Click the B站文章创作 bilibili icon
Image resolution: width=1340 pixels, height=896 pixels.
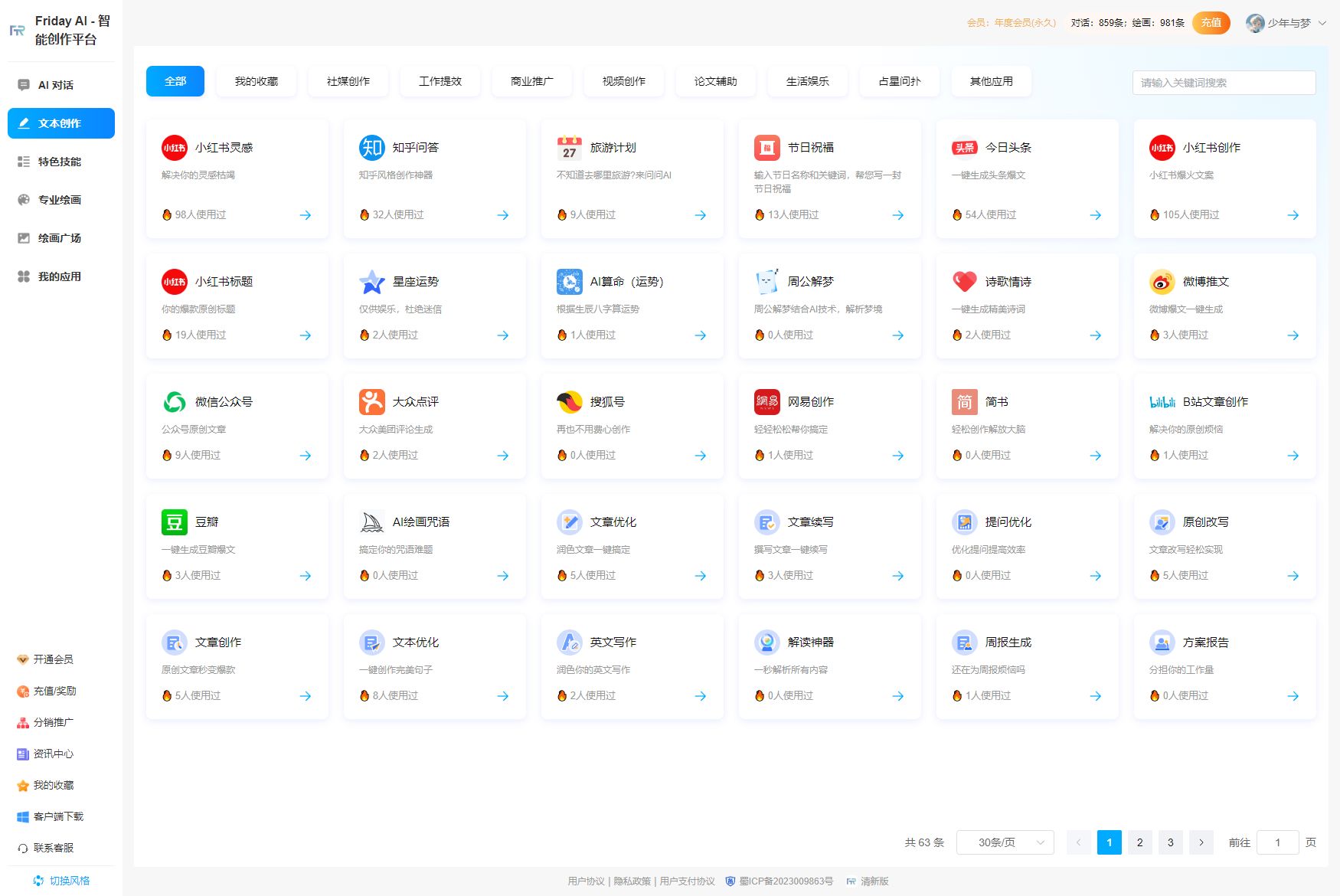tap(1162, 402)
